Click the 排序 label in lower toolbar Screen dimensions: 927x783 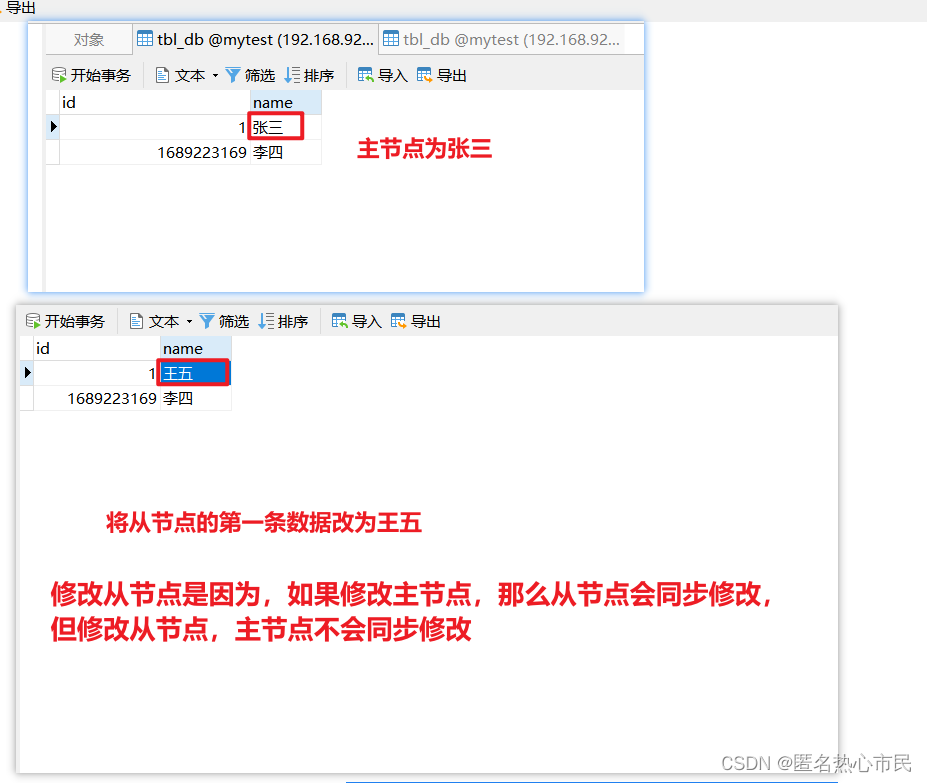pos(293,322)
